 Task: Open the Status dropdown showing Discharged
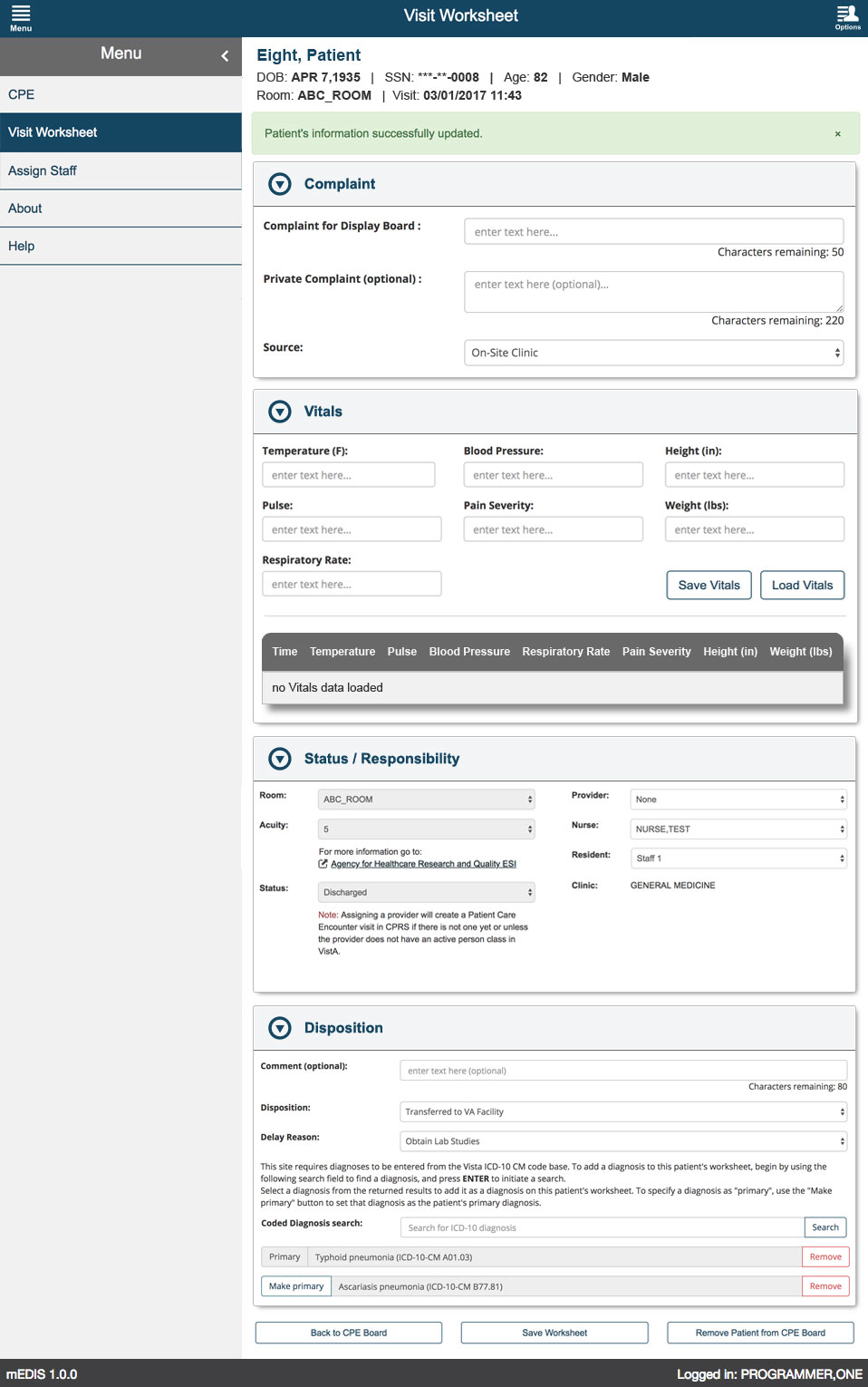click(426, 892)
